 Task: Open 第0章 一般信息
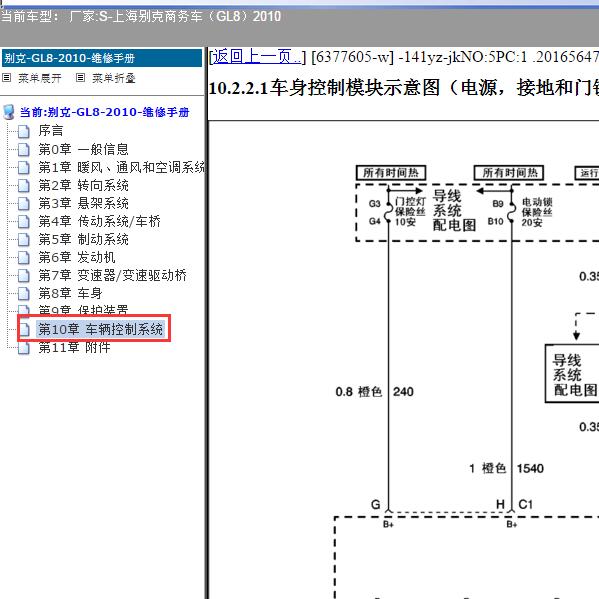pos(83,149)
